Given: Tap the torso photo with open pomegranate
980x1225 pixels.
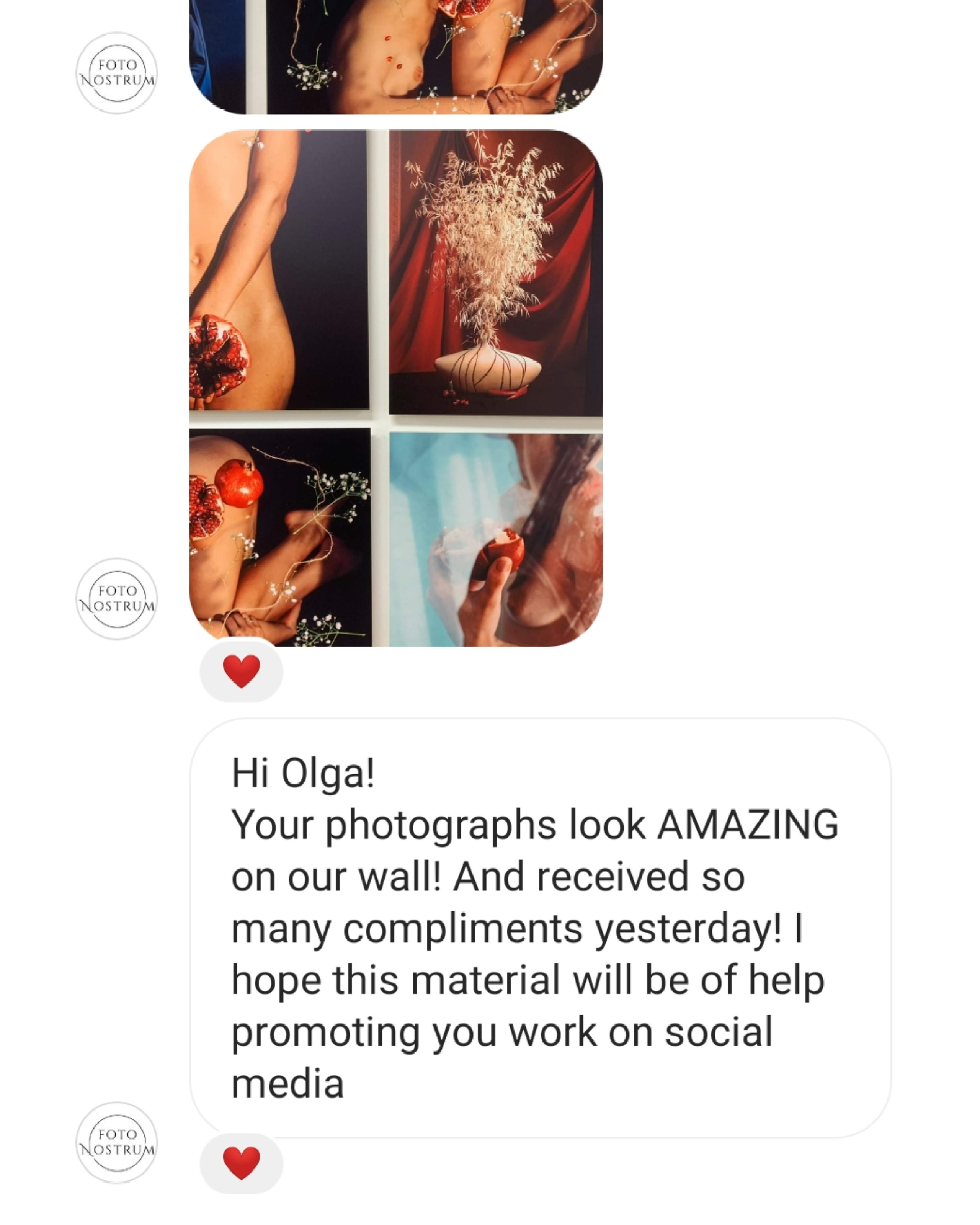Looking at the screenshot, I should [279, 269].
